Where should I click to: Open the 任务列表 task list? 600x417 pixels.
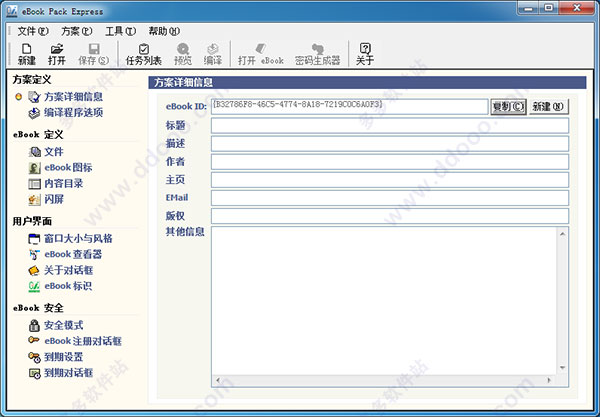click(x=143, y=54)
